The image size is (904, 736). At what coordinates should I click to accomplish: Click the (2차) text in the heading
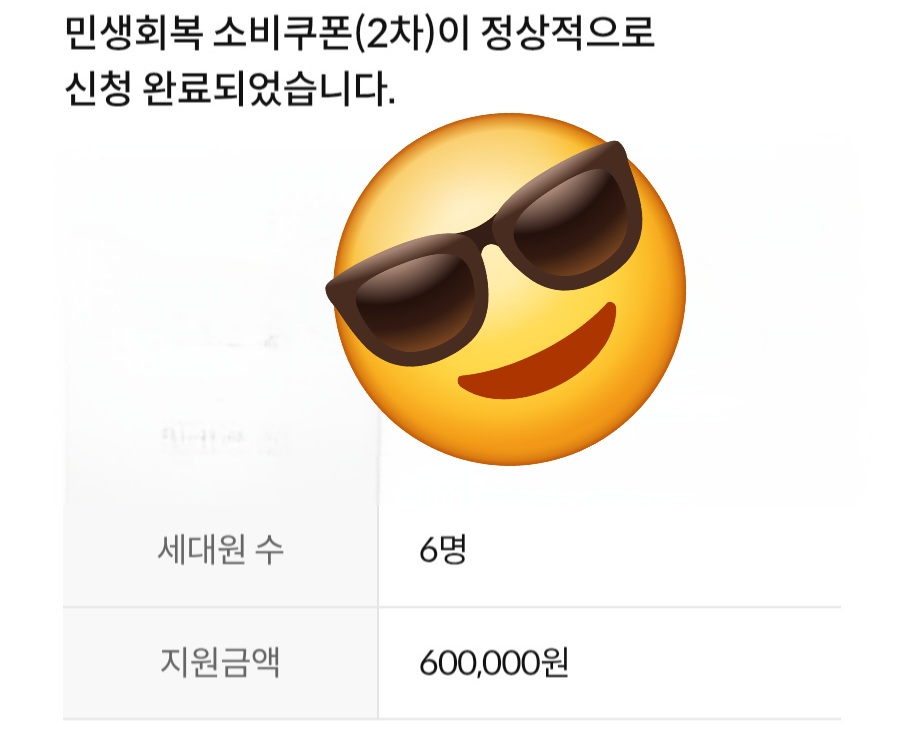coord(396,33)
